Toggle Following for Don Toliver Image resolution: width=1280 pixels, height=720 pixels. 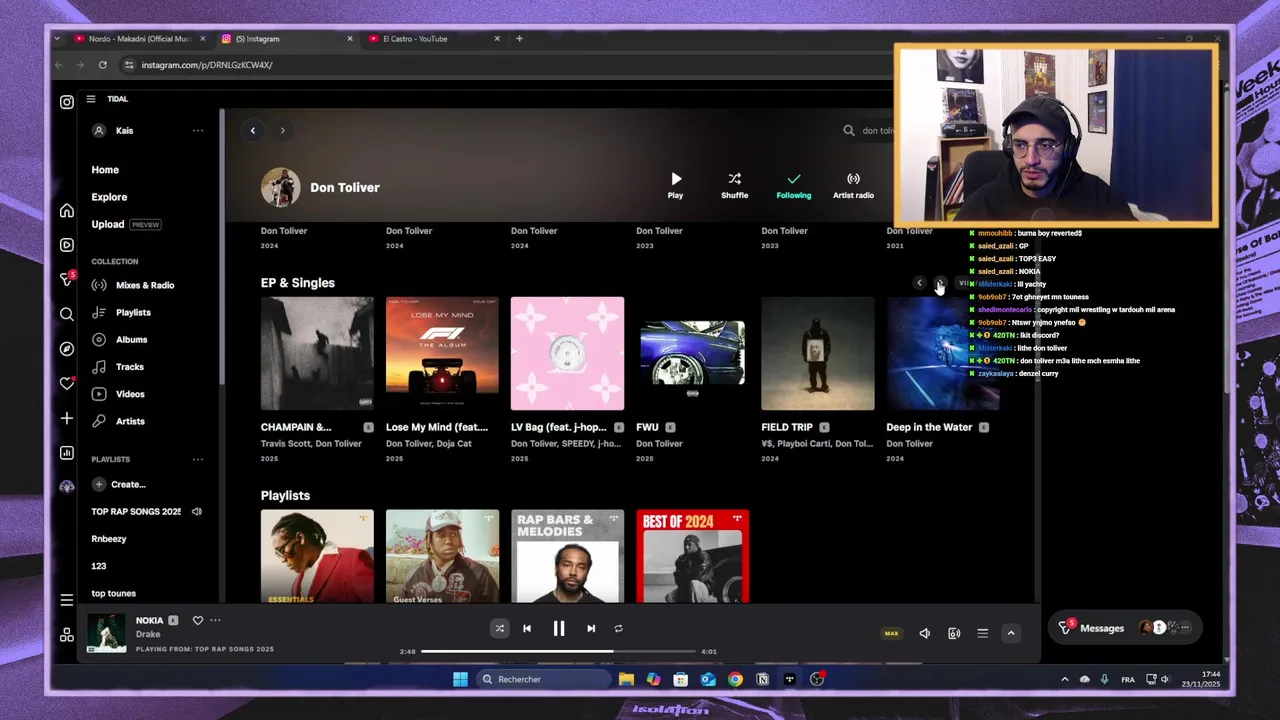794,185
